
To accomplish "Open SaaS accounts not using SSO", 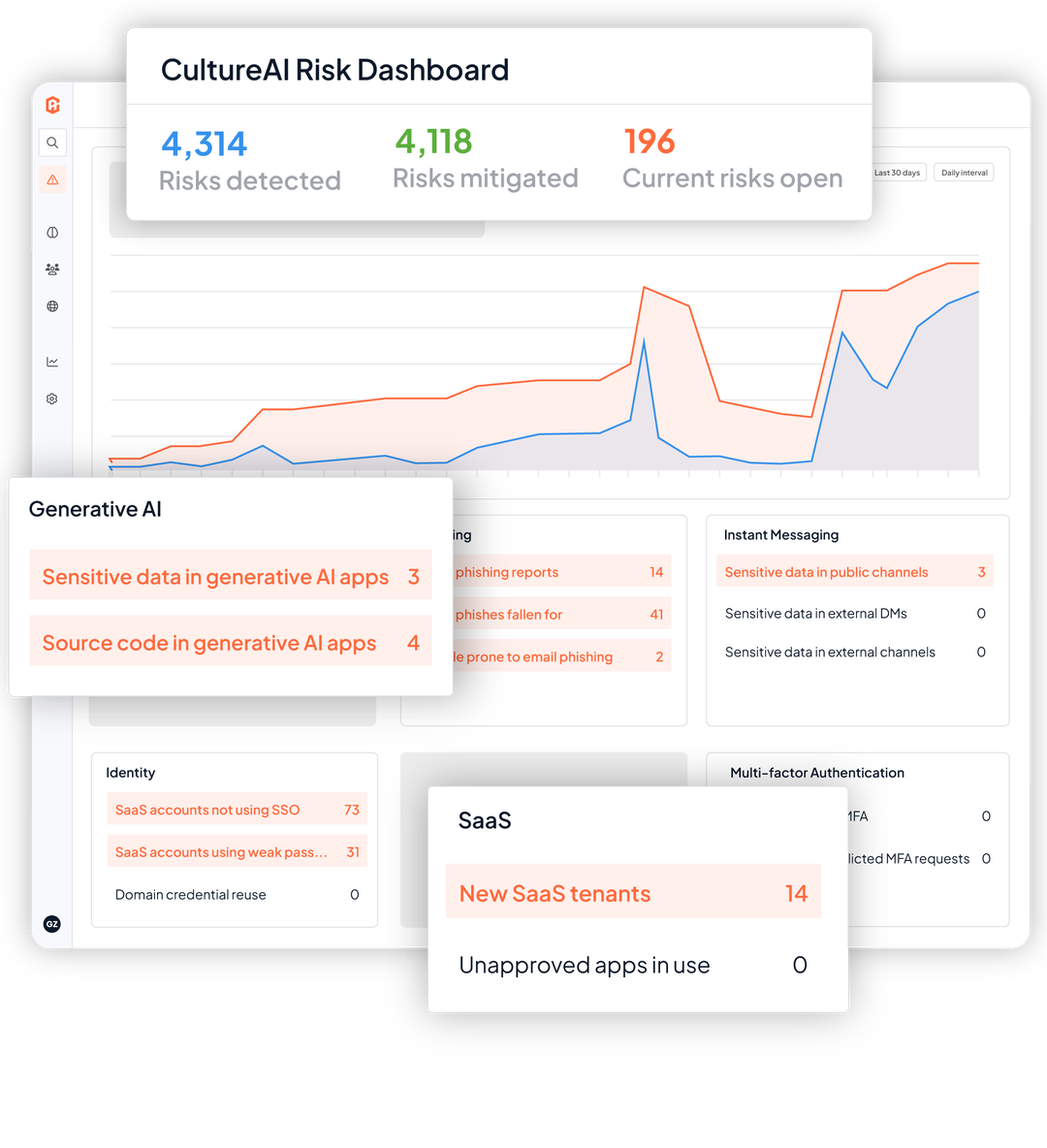I will point(237,810).
